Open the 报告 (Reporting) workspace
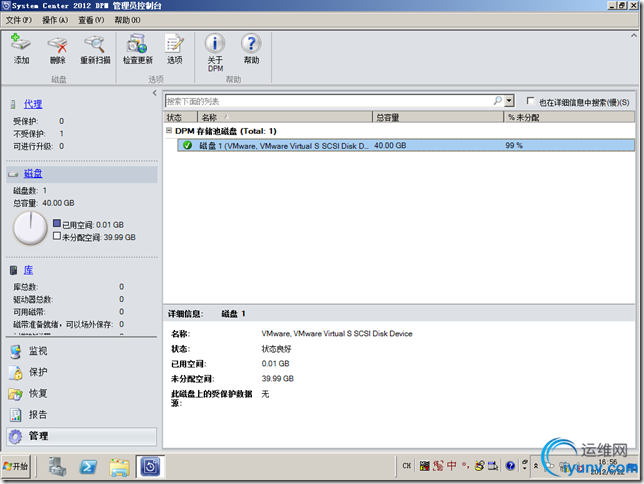This screenshot has height=484, width=644. (38, 415)
